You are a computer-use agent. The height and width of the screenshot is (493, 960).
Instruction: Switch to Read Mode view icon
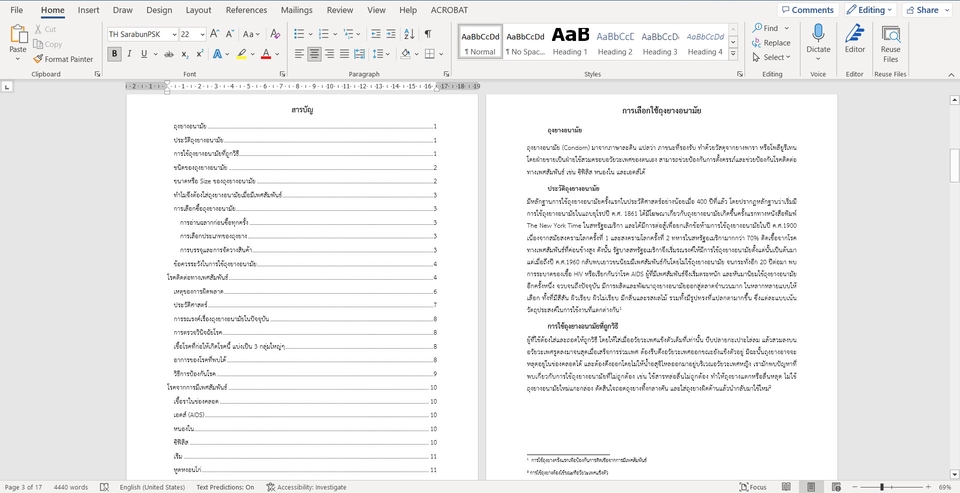pos(786,487)
